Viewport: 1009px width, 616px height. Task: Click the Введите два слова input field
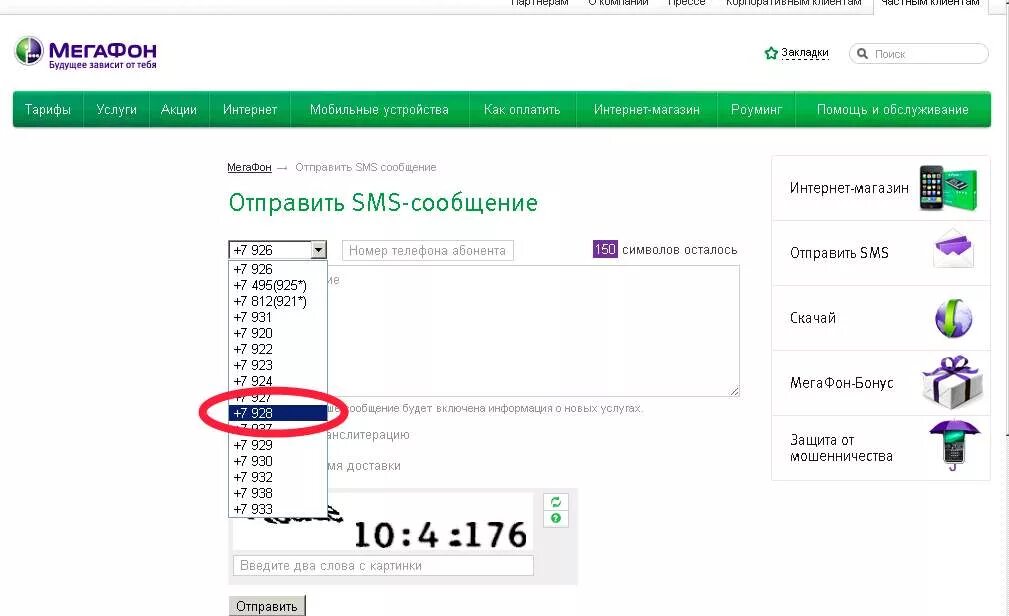(x=385, y=565)
